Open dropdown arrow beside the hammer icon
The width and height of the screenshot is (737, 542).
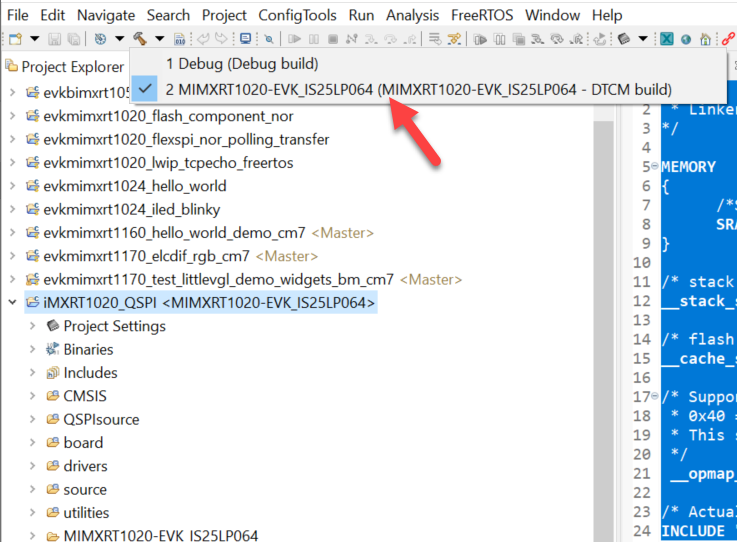pos(159,39)
